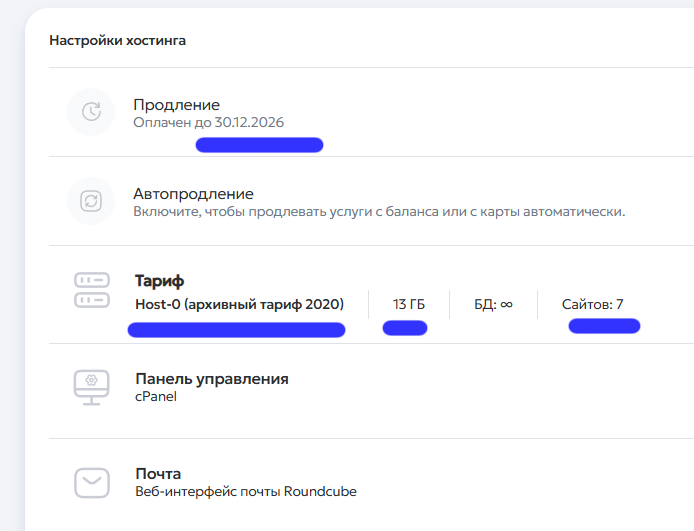Select the Host-0 архивный тариф 2020 label

[x=239, y=303]
